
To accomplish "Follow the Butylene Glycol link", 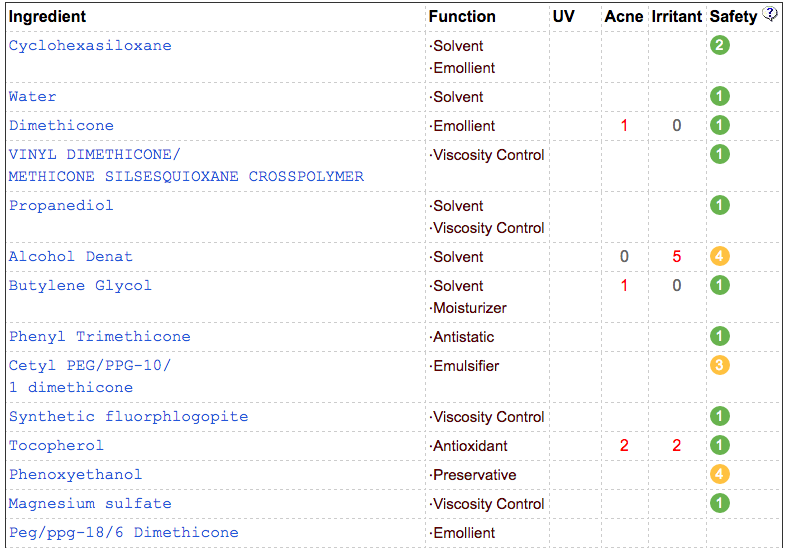I will point(80,285).
